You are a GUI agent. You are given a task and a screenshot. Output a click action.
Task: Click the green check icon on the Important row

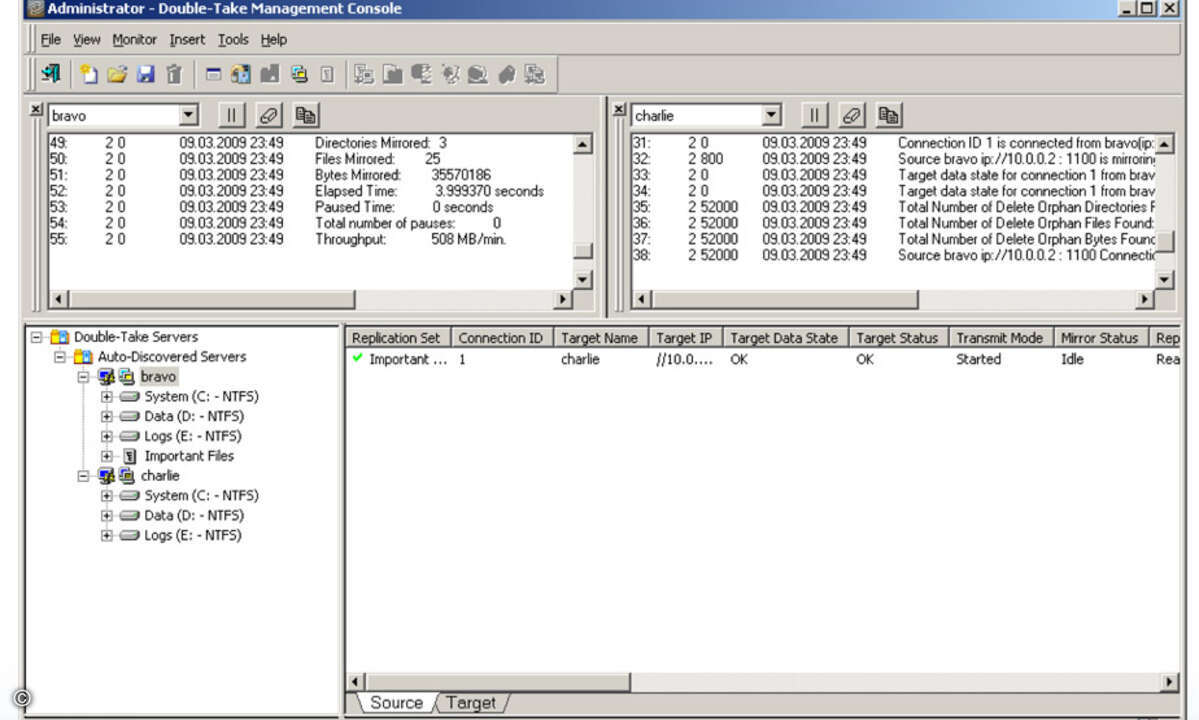click(357, 358)
